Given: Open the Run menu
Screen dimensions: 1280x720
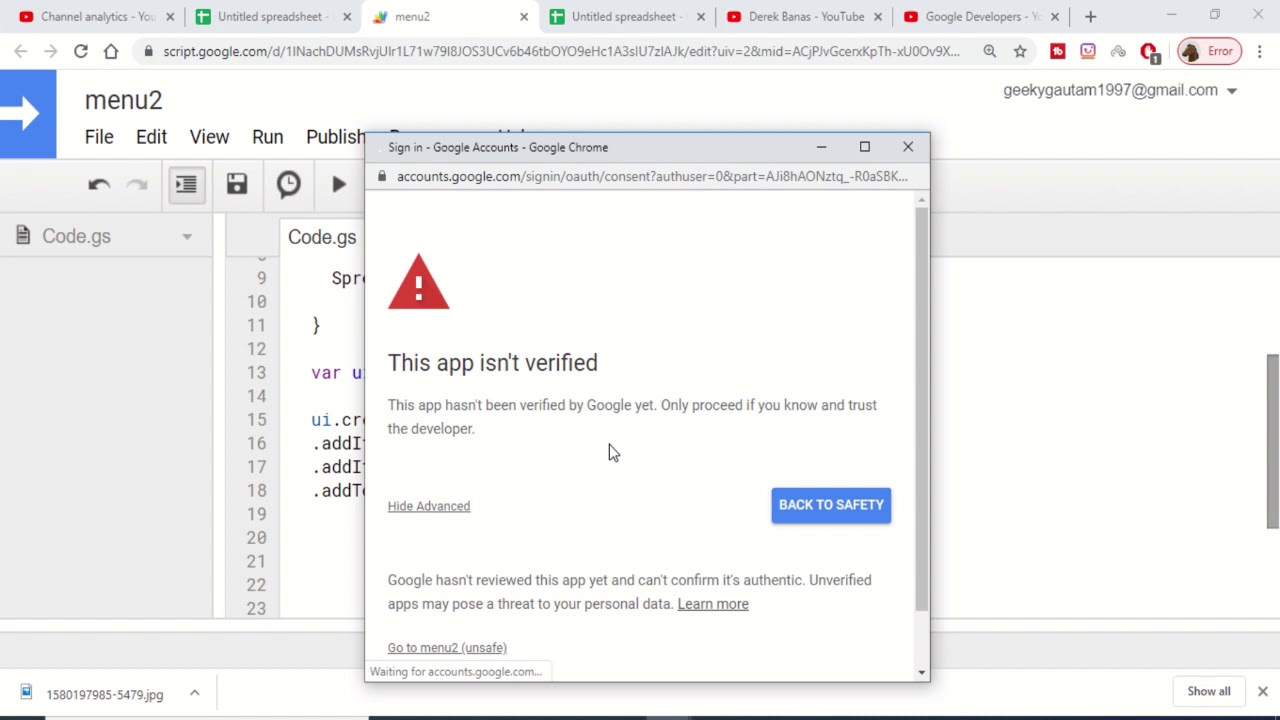Looking at the screenshot, I should pos(267,137).
